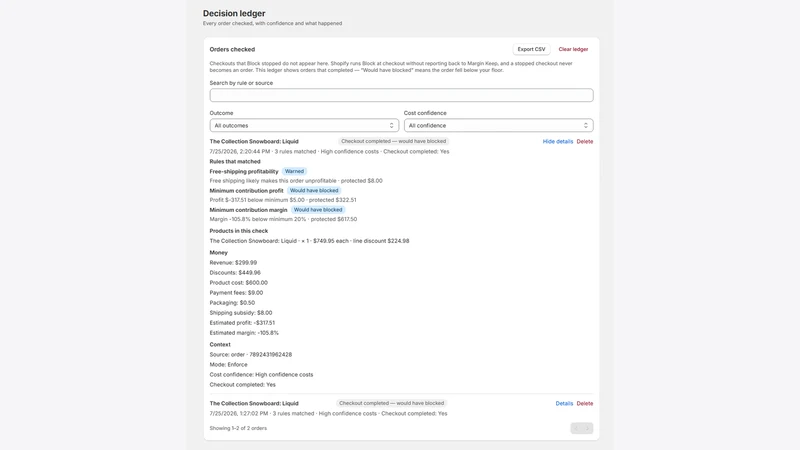Click the Rules that matched heading
Viewport: 800px width, 450px height.
[x=235, y=161]
